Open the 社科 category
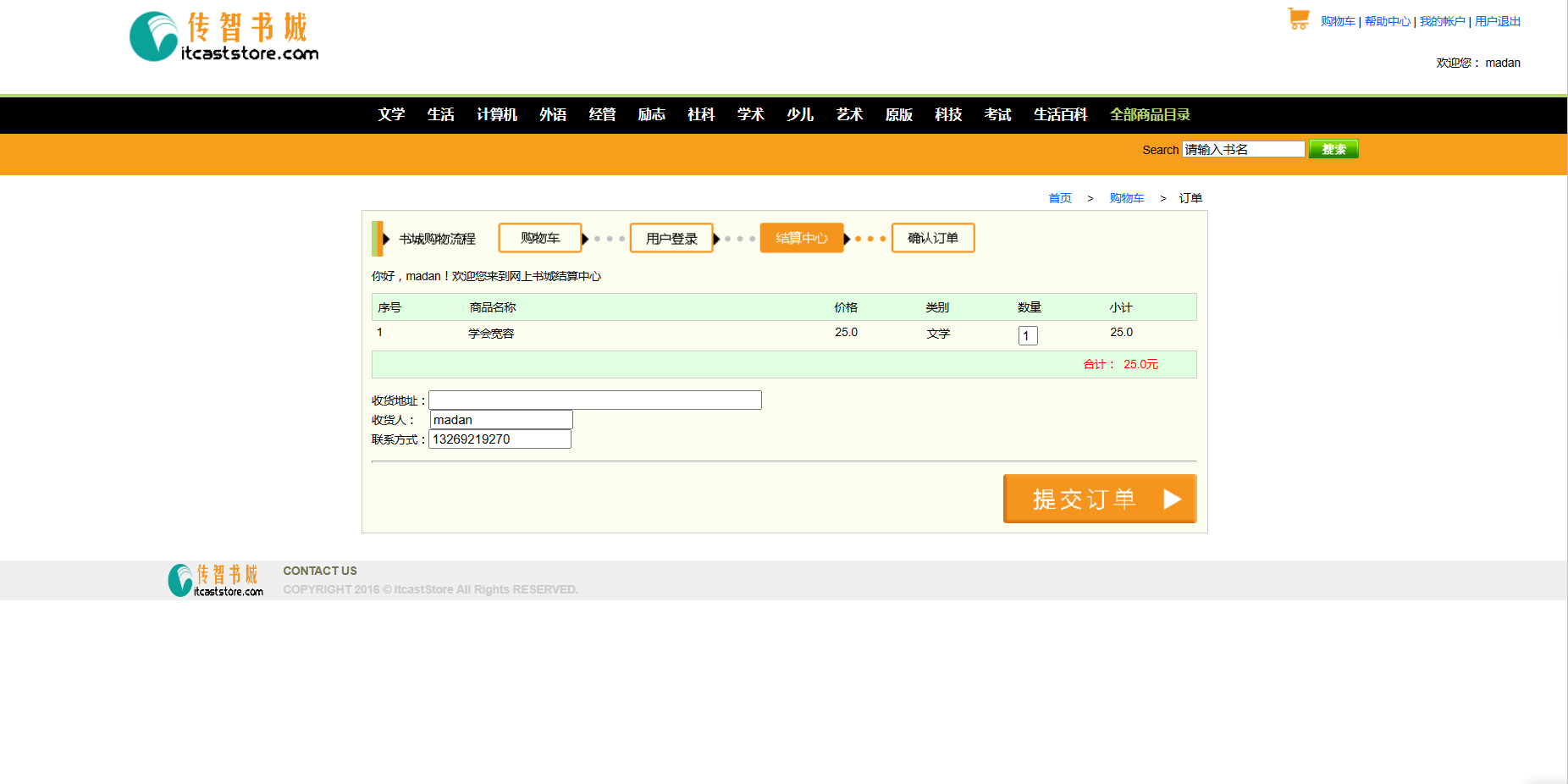1568x784 pixels. (701, 114)
